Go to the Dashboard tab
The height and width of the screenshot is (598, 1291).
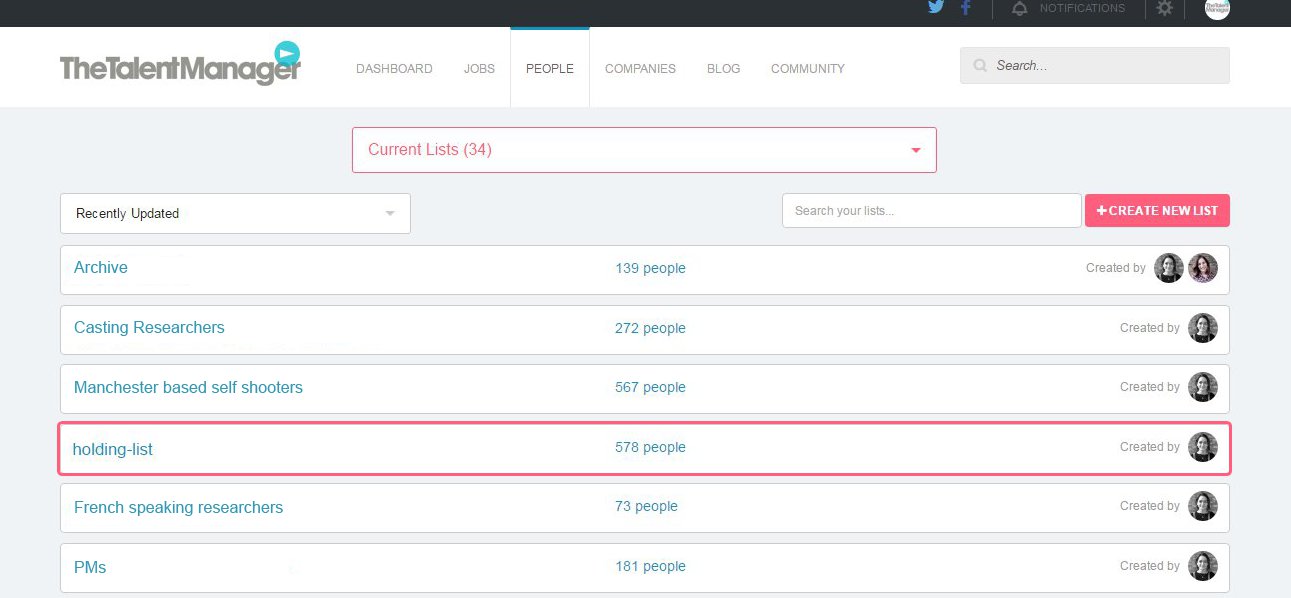[394, 69]
